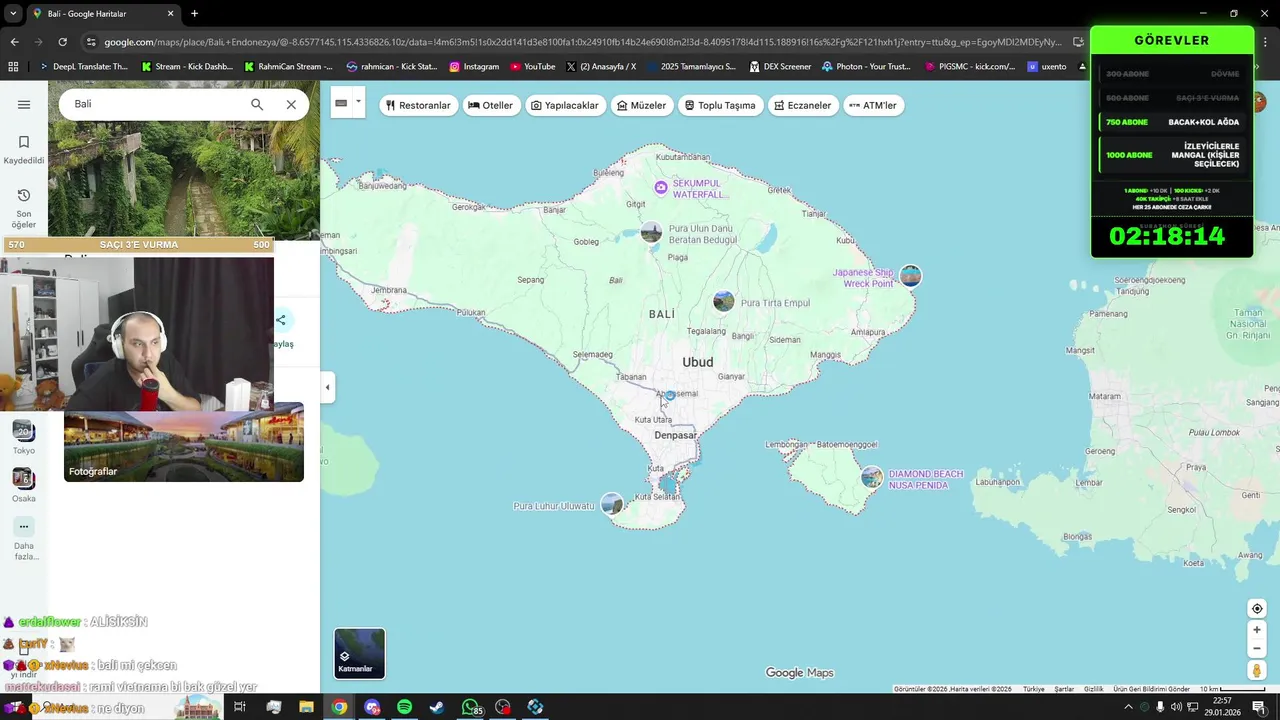Image resolution: width=1280 pixels, height=720 pixels.
Task: Activate the Street View pegman
Action: [1257, 670]
